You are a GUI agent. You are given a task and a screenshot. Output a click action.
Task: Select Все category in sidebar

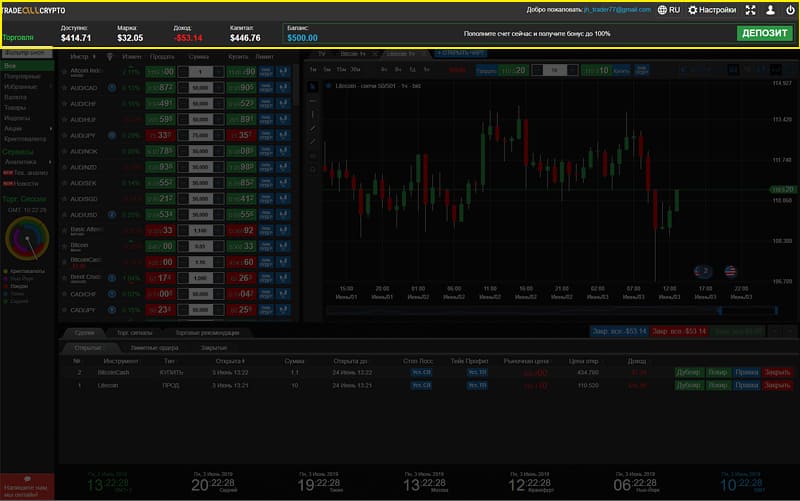pyautogui.click(x=28, y=66)
